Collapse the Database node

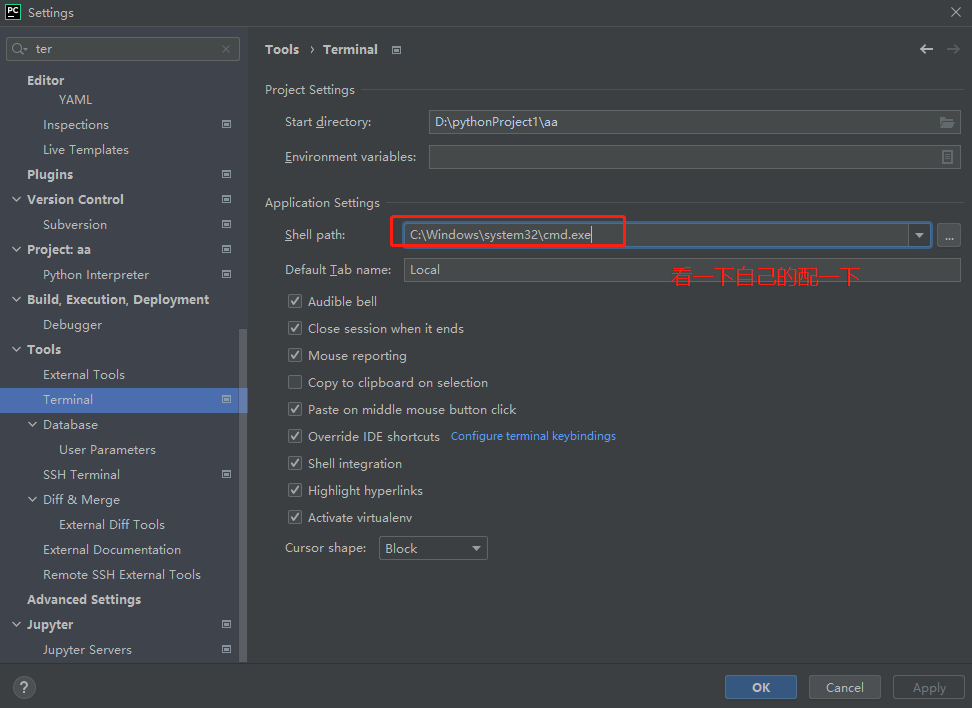(33, 424)
